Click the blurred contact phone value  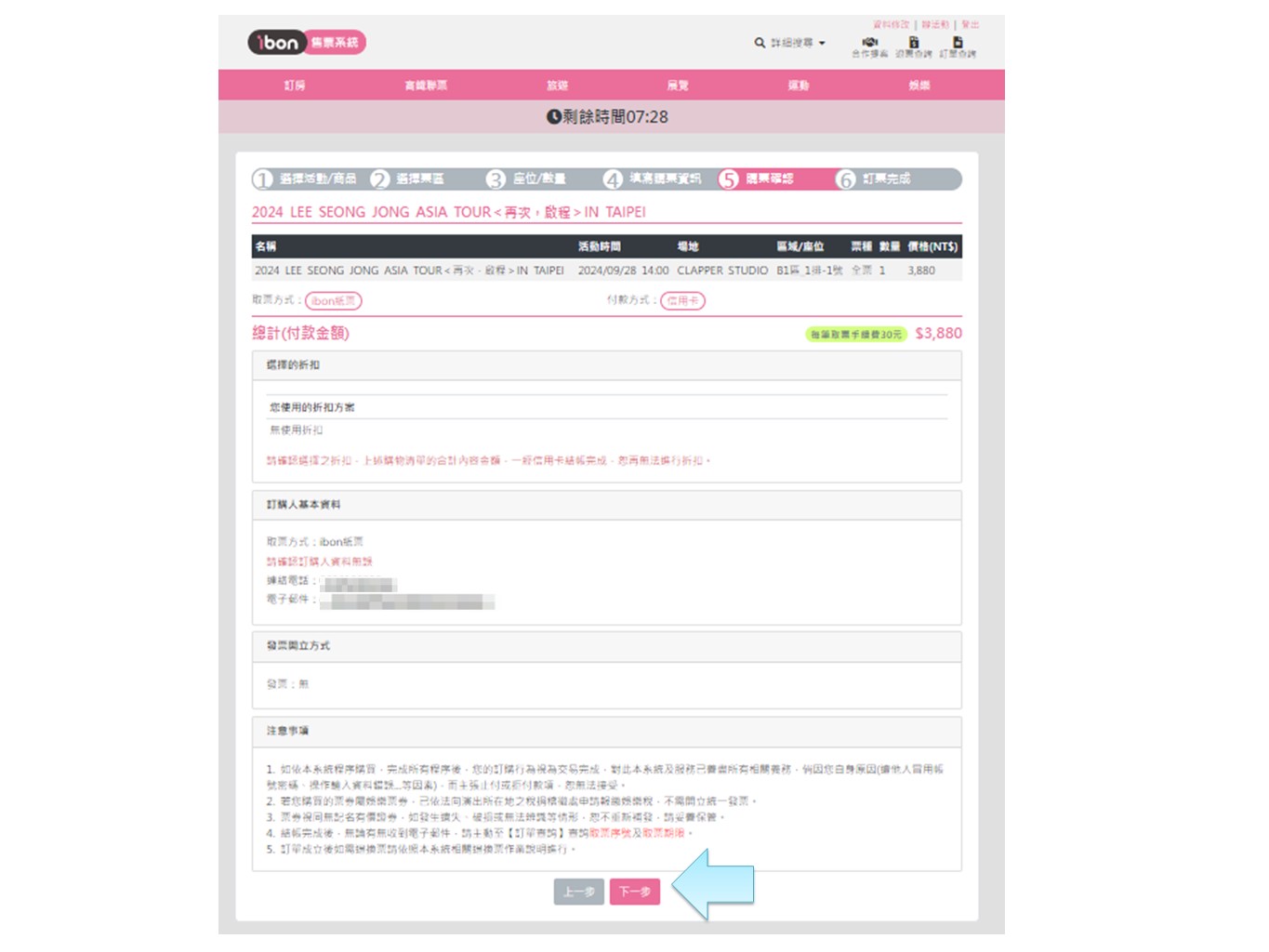pyautogui.click(x=358, y=583)
